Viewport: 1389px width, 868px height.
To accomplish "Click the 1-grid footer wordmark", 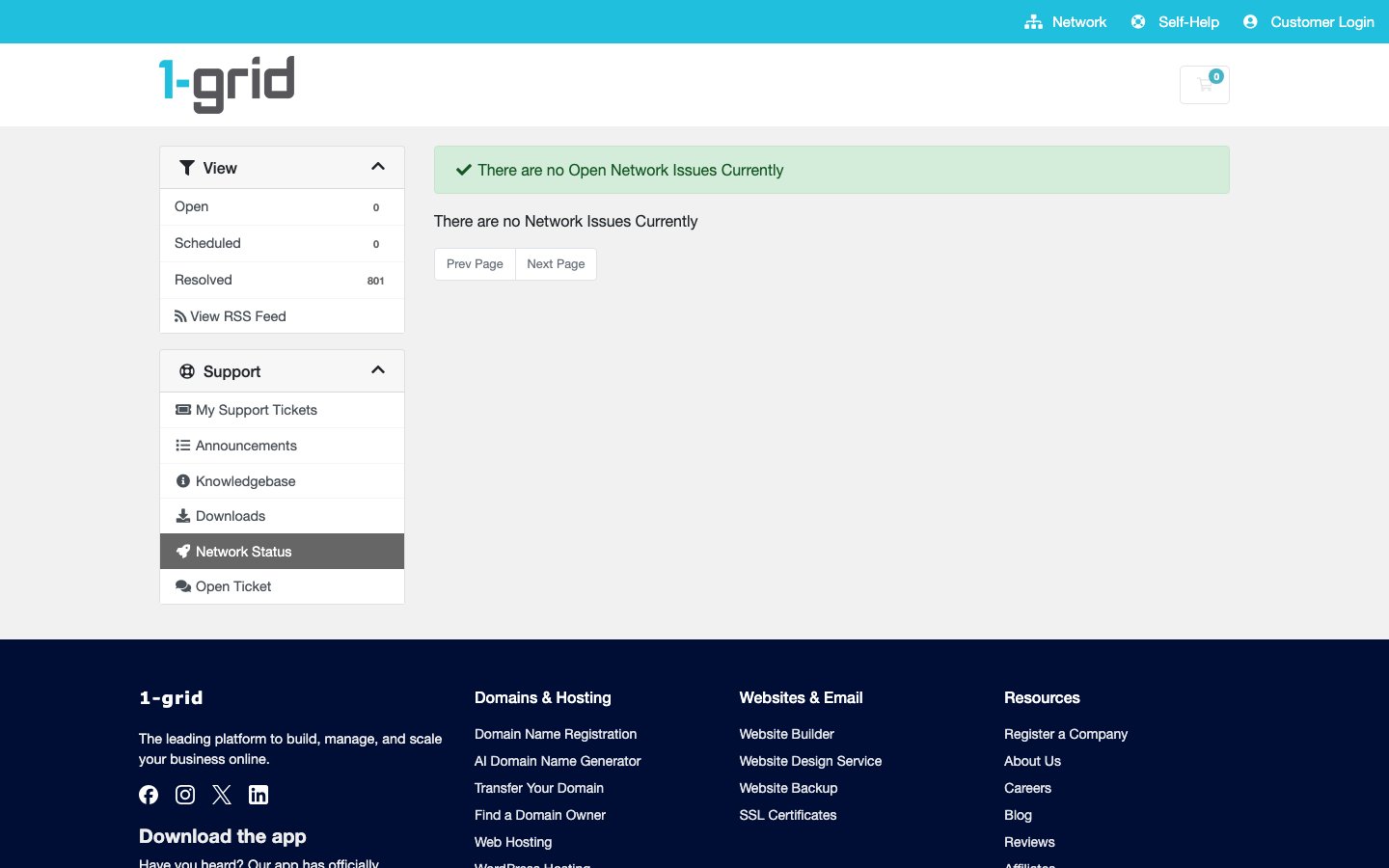I will coord(171,698).
